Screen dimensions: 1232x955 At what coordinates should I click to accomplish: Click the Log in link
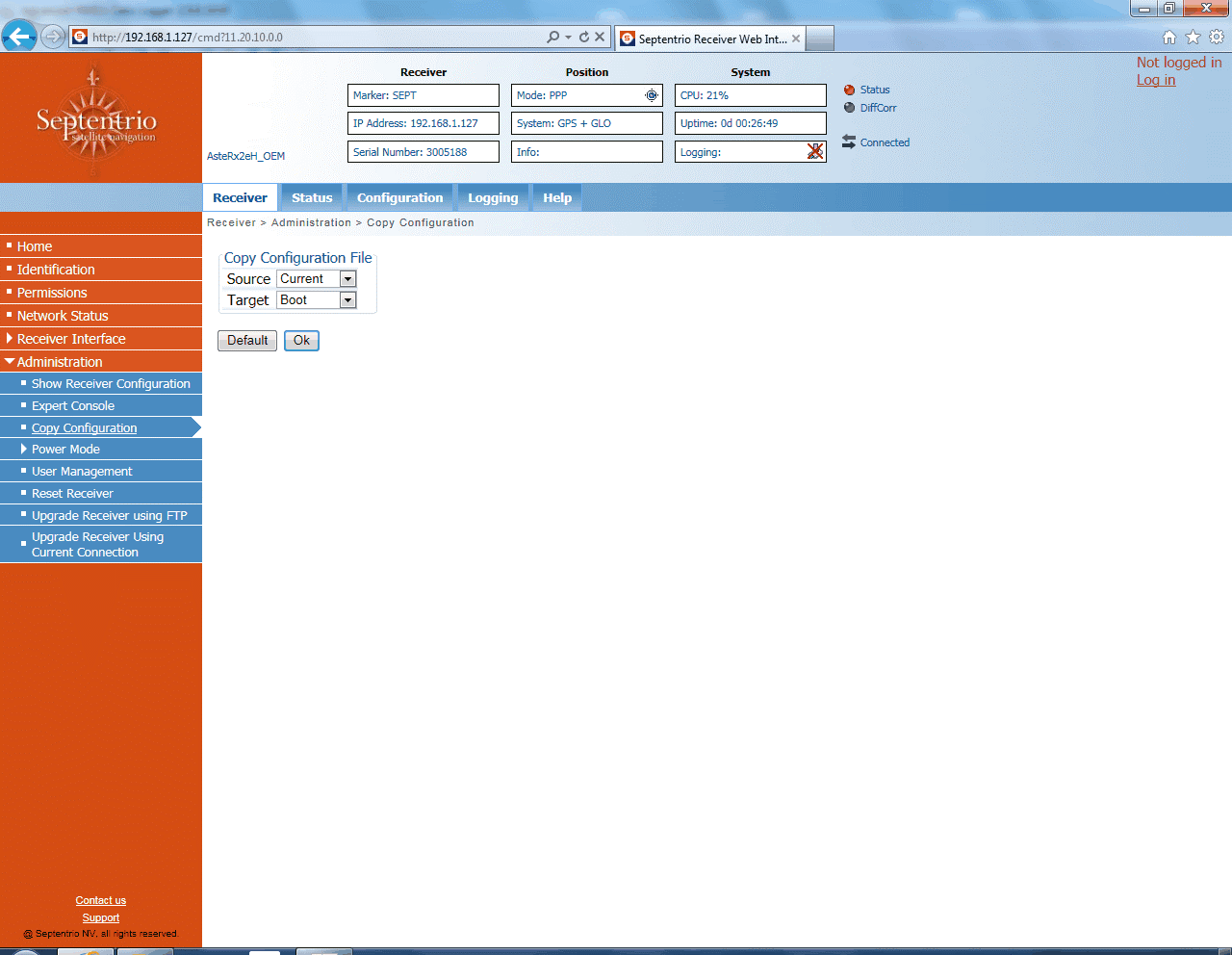point(1155,80)
